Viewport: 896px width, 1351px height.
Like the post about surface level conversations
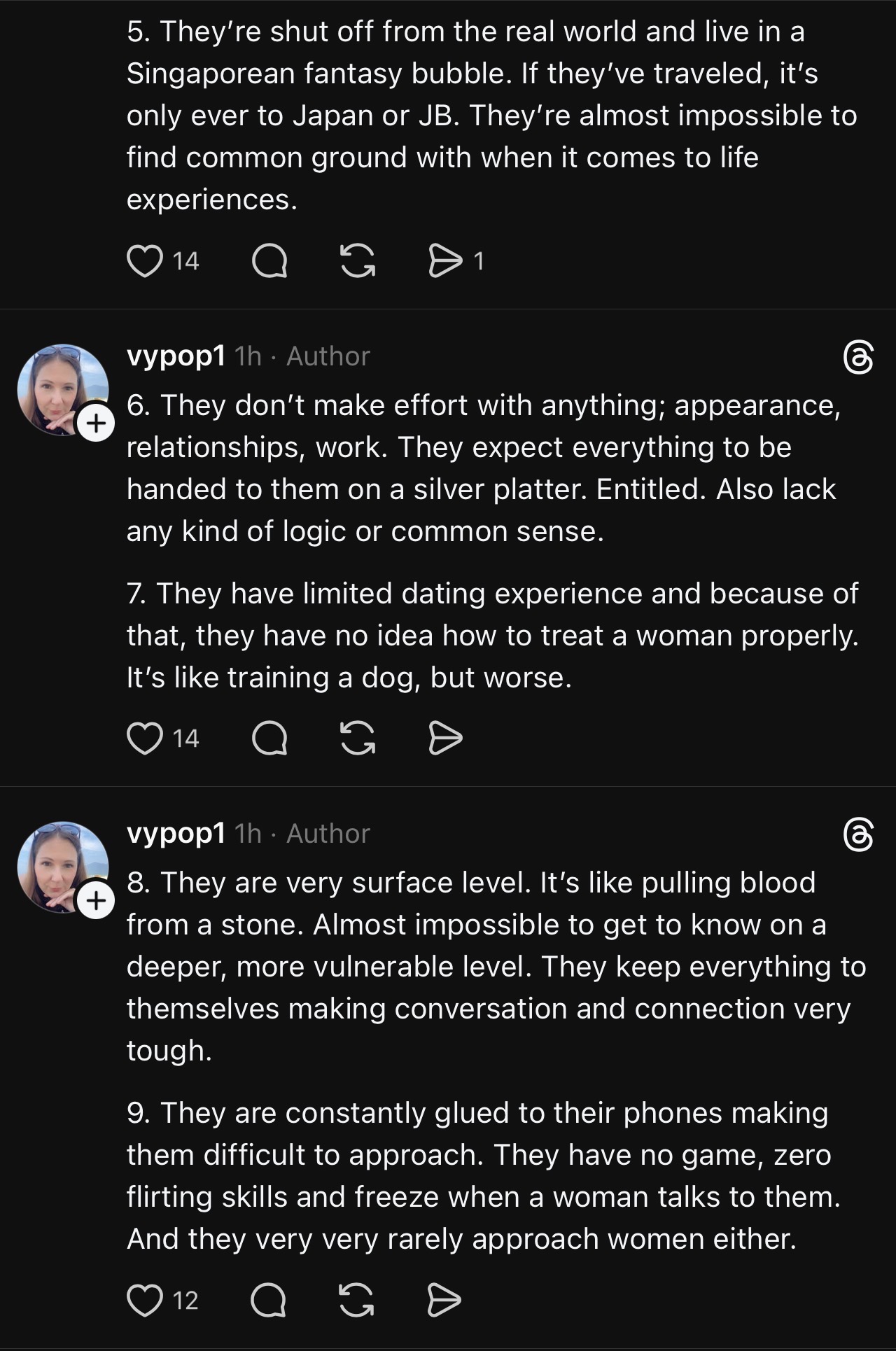[144, 1301]
